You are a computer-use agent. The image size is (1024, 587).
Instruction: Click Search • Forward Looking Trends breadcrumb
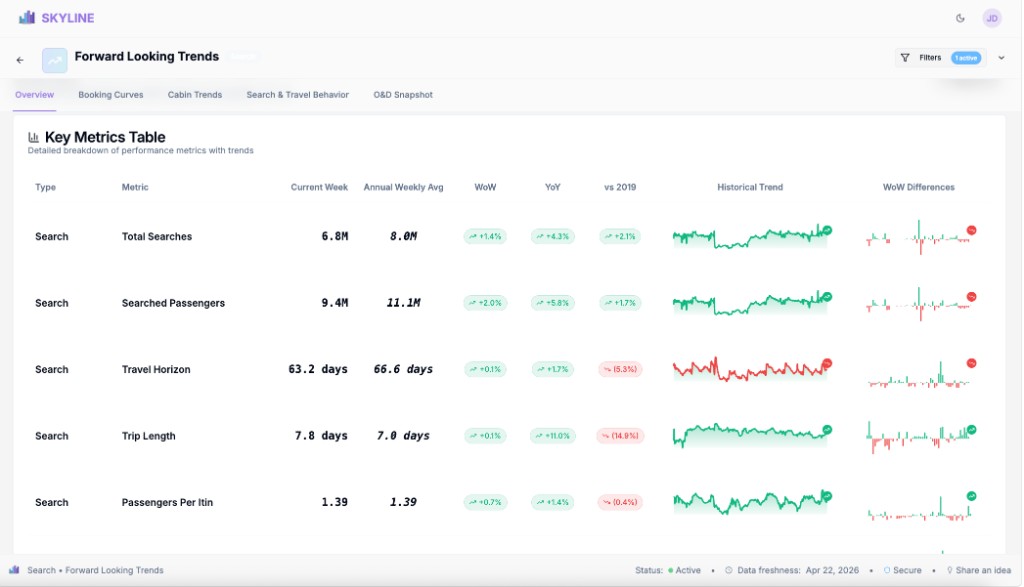95,571
